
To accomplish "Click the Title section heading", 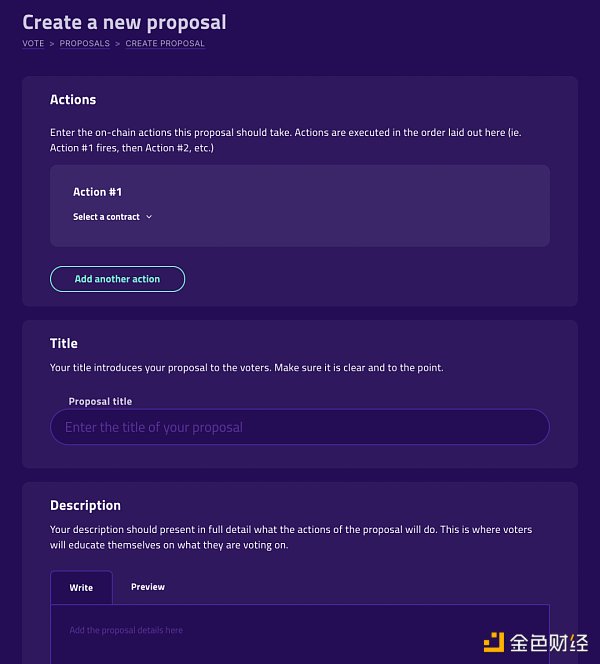I will click(x=64, y=343).
